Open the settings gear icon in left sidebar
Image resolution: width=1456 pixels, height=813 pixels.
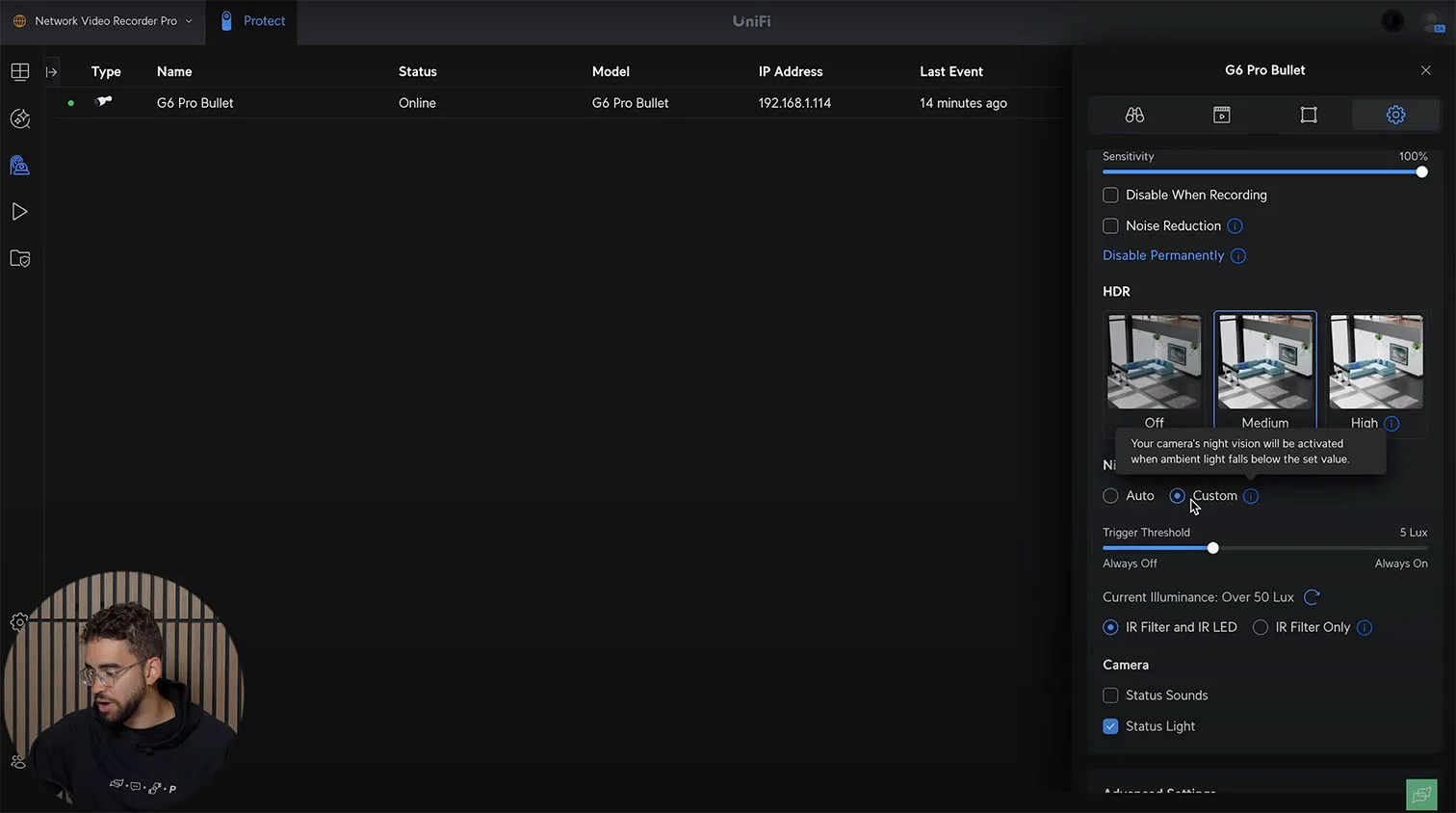(x=17, y=622)
